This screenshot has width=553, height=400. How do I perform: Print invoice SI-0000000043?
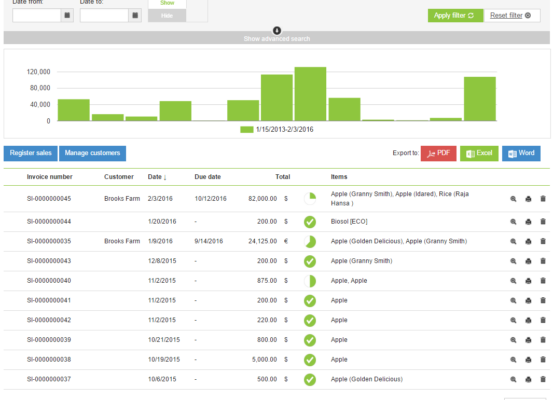tap(528, 261)
